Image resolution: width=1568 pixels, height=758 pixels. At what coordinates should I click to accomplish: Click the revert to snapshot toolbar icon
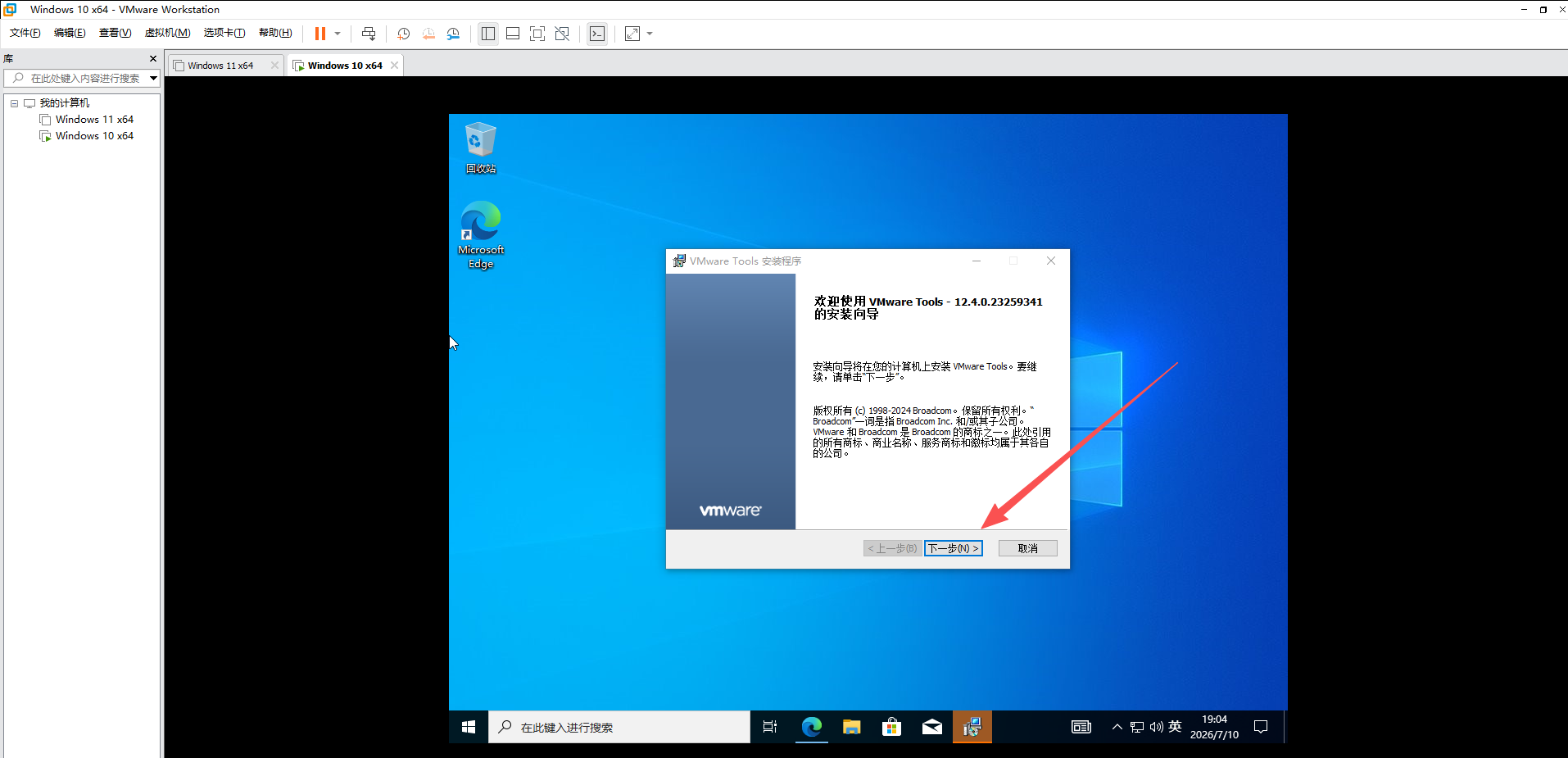point(428,34)
